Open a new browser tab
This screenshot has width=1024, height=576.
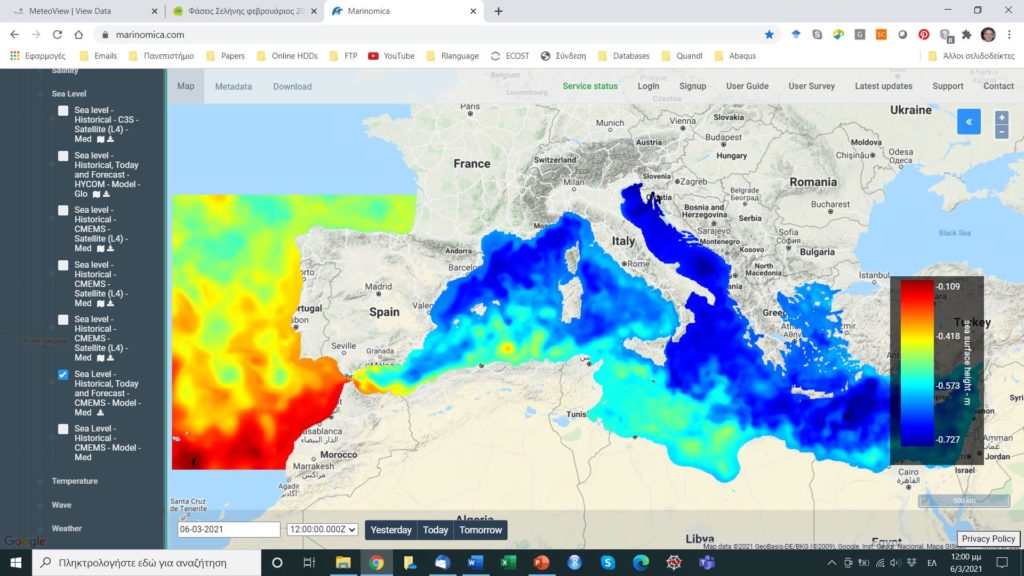[498, 11]
